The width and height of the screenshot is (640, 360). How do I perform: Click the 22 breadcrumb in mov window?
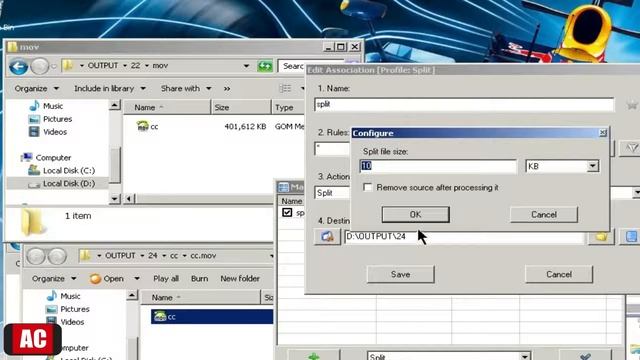click(136, 66)
